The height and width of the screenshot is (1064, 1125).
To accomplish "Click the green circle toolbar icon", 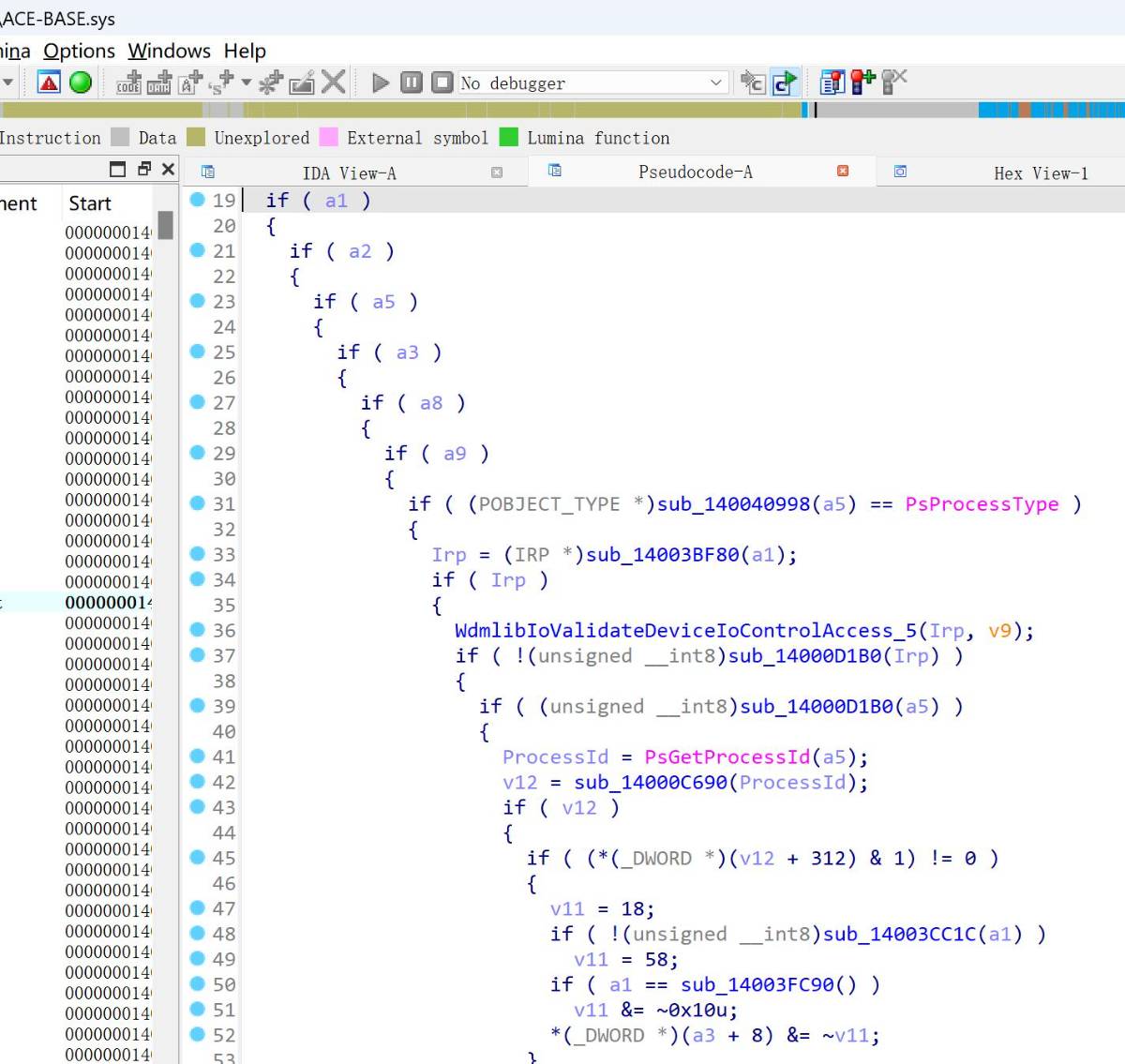I will (81, 82).
